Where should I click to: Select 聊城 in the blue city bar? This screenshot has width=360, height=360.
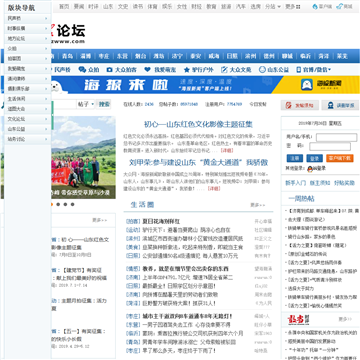click(x=287, y=56)
